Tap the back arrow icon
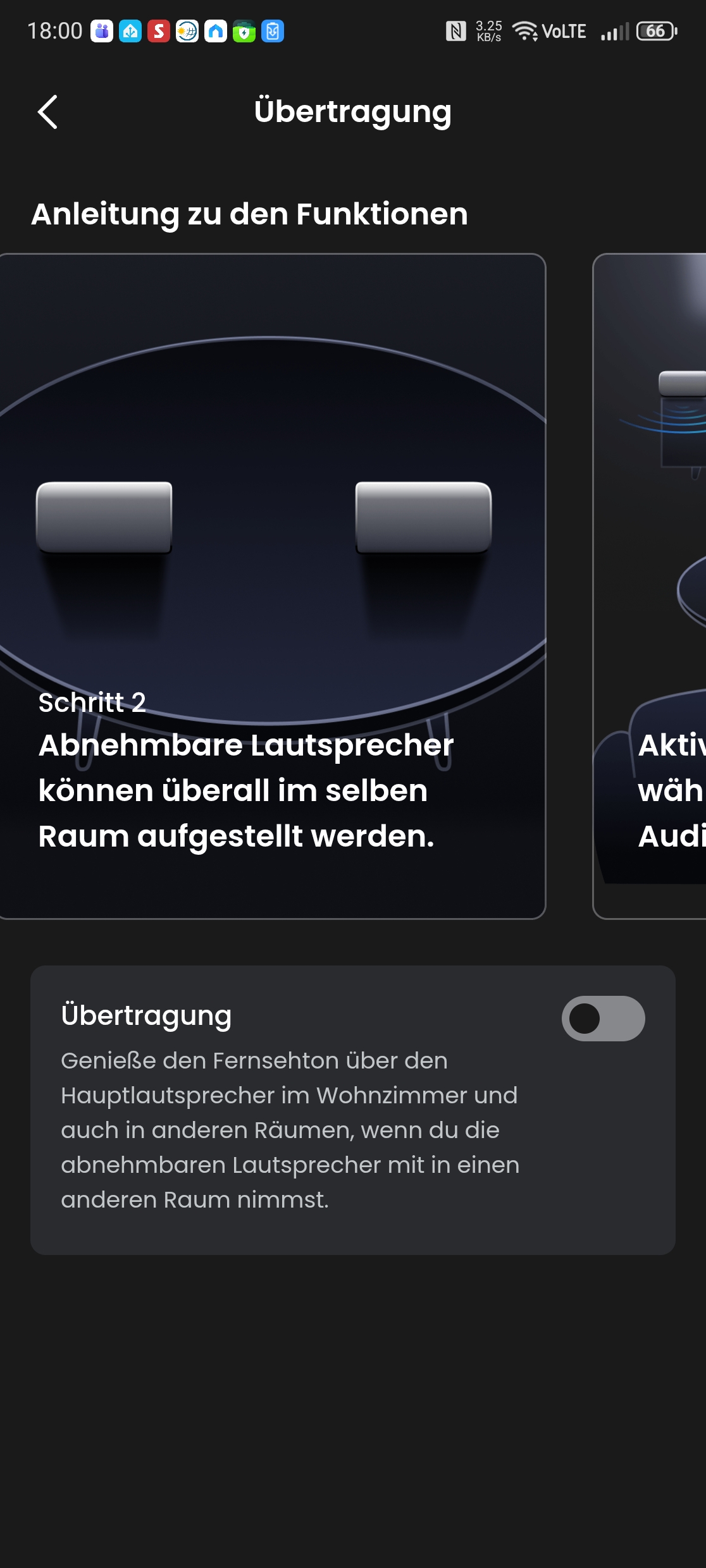 click(x=47, y=112)
